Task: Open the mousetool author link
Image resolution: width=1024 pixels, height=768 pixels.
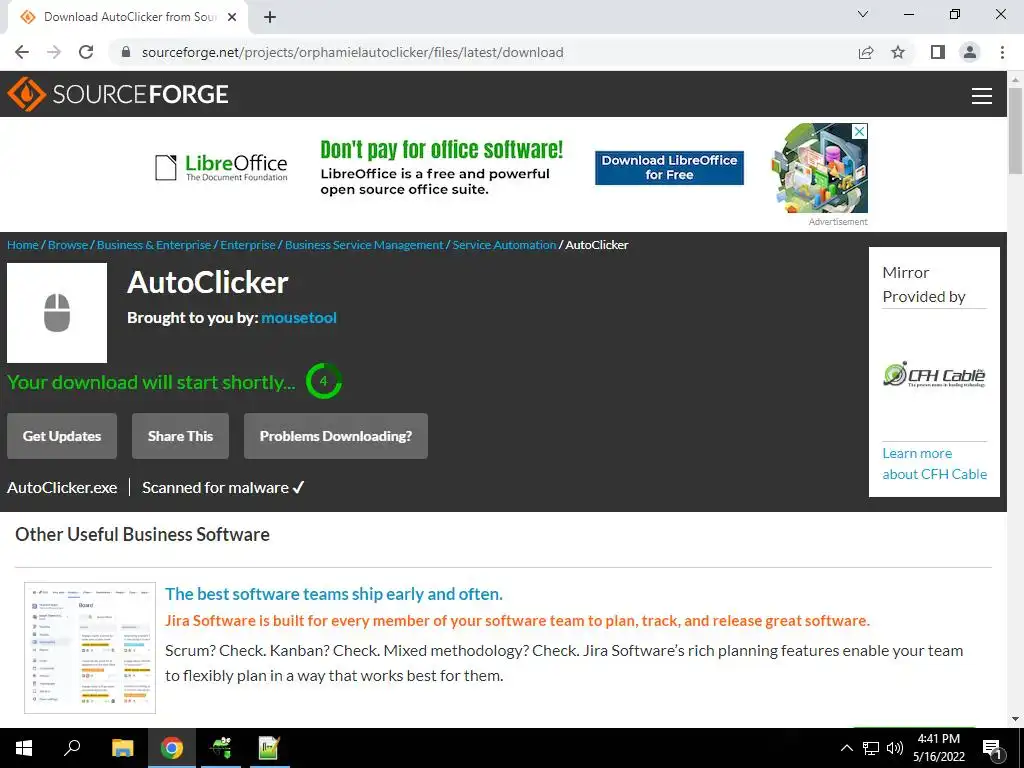Action: (x=299, y=318)
